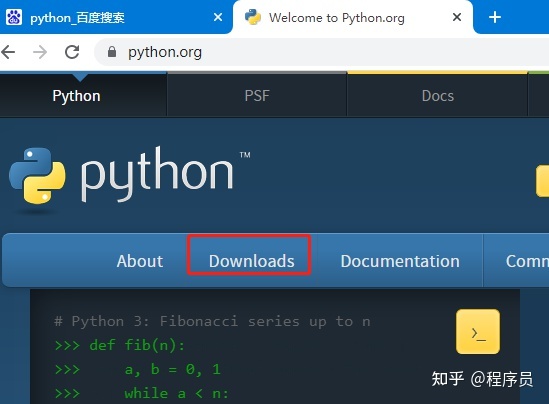Close the Welcome to Python.org tab
Screen dimensions: 549x404
[457, 17]
